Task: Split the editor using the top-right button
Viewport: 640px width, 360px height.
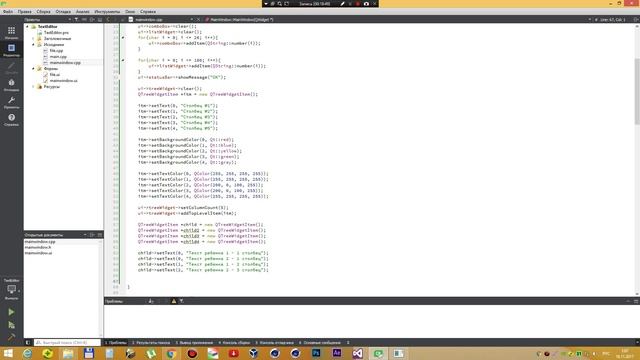Action: point(636,19)
